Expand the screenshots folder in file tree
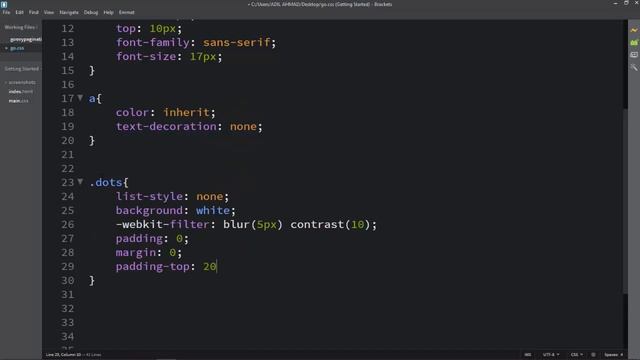The image size is (640, 360). click(20, 82)
